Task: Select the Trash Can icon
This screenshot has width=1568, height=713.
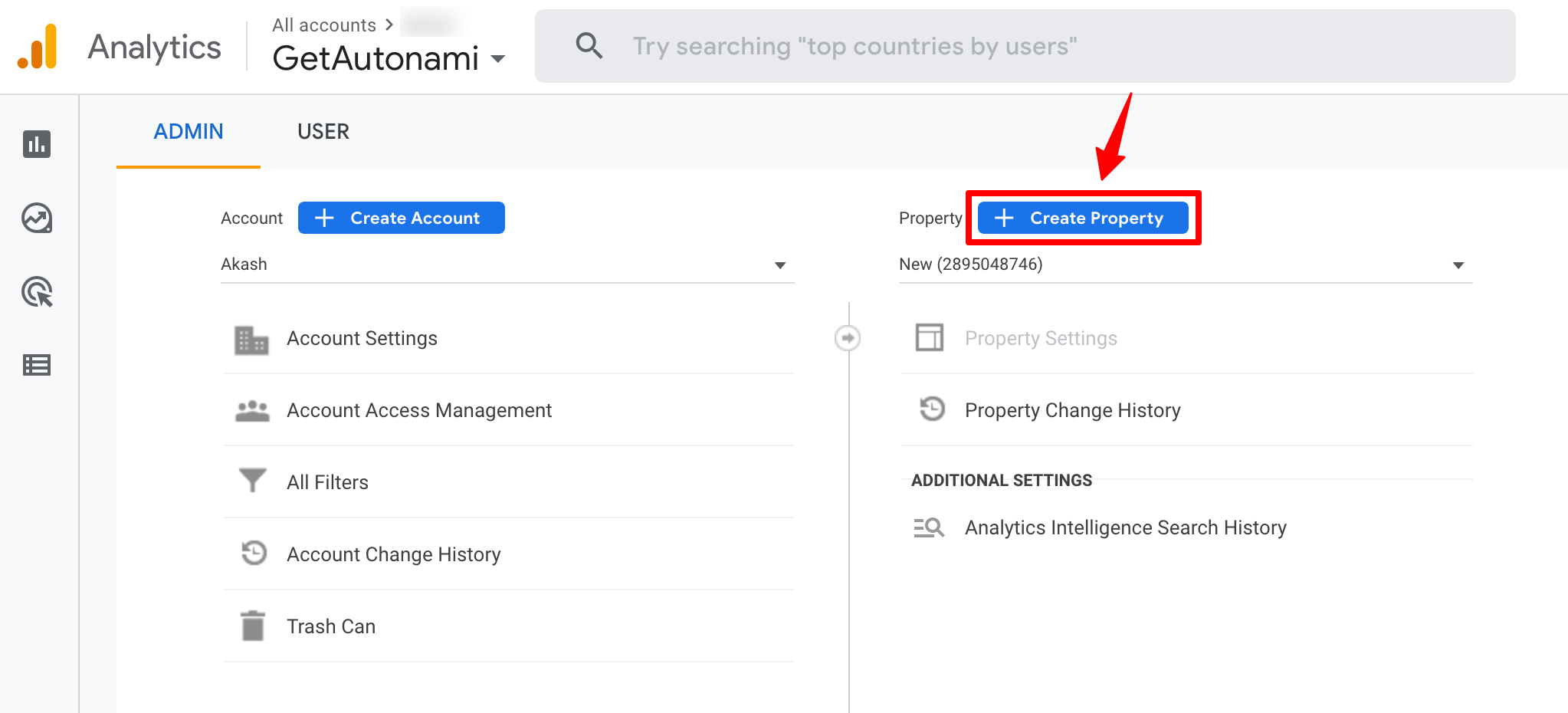Action: click(251, 626)
